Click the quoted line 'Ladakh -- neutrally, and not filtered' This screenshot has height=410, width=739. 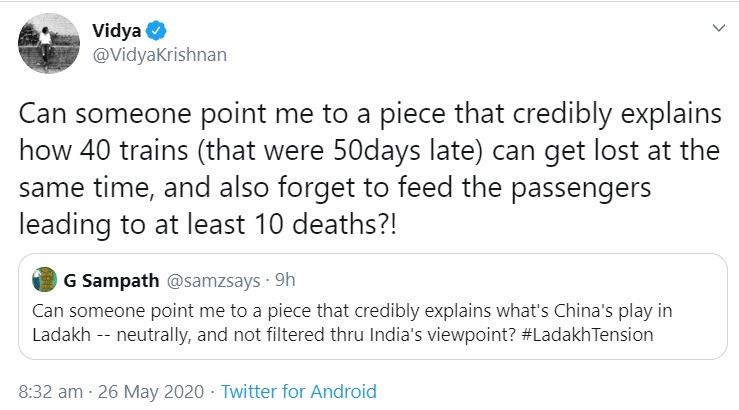(x=250, y=335)
